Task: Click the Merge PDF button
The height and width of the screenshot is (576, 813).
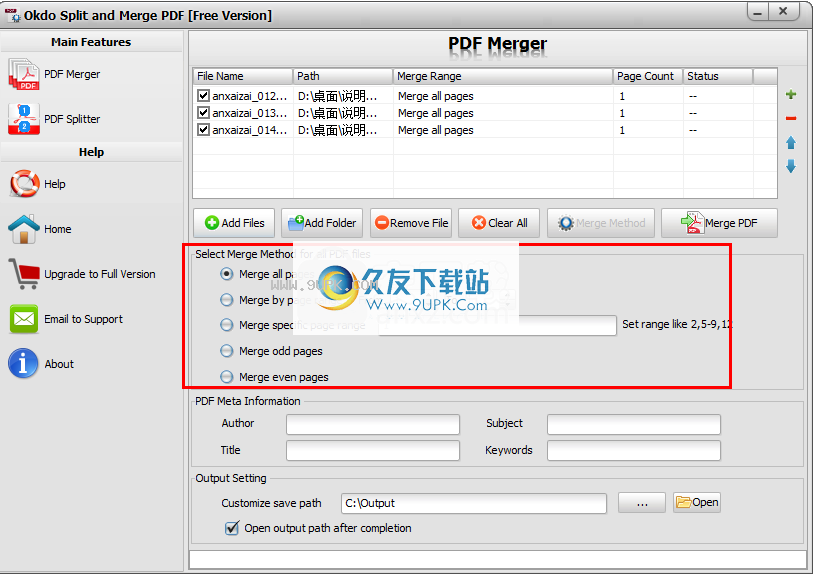Action: coord(719,223)
